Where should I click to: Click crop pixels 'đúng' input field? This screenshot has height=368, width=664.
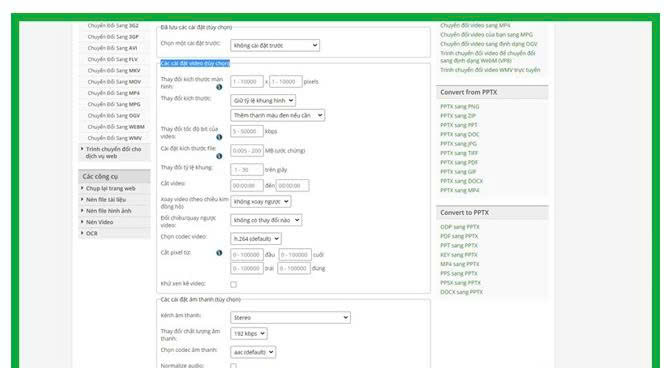[294, 268]
